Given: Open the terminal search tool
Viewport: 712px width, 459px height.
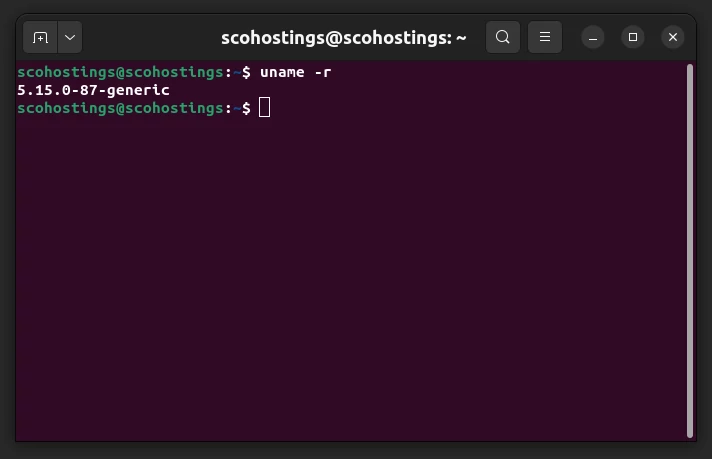Looking at the screenshot, I should [503, 37].
